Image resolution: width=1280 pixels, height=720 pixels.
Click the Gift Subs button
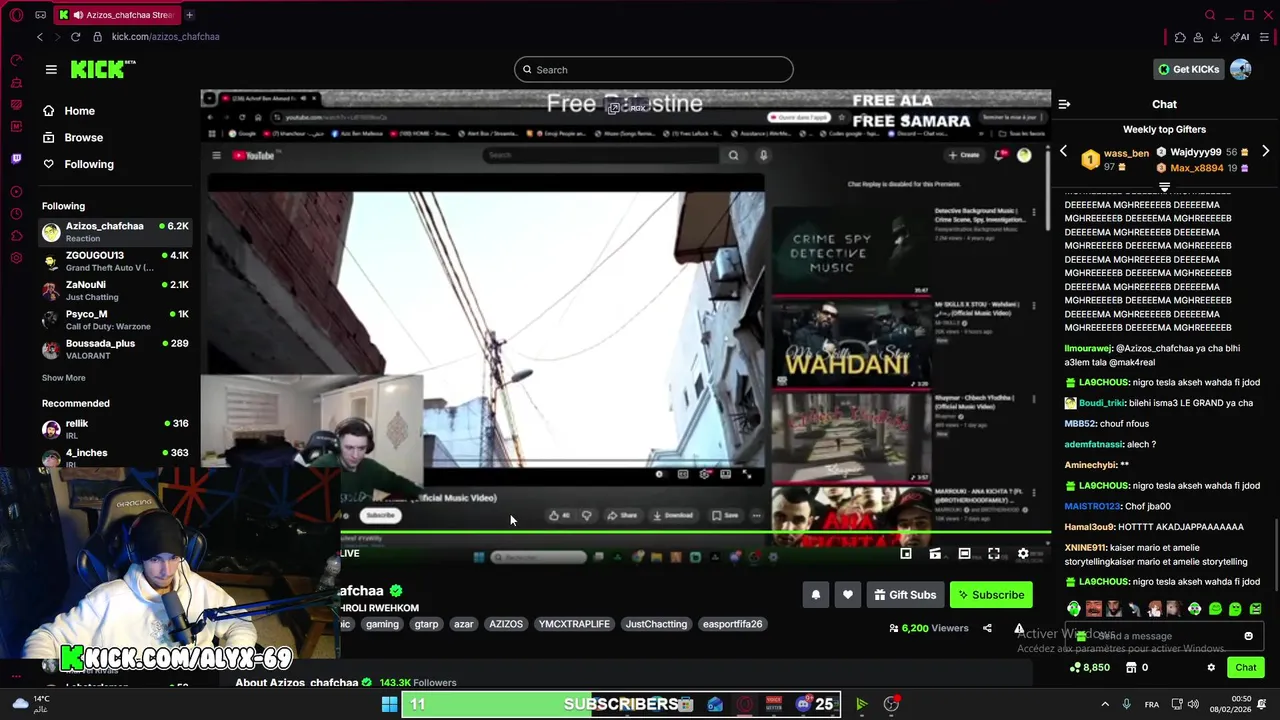coord(904,595)
